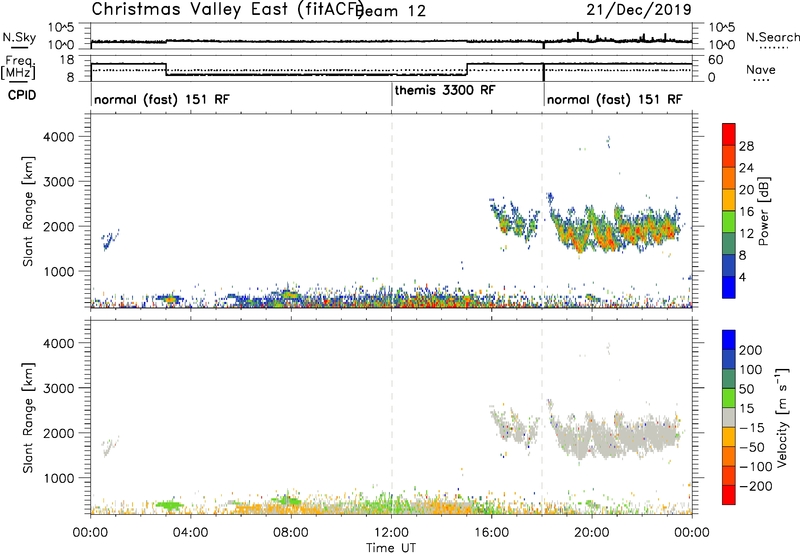Click the 100 label on velocity colorbar
Image resolution: width=800 pixels, height=554 pixels.
[x=751, y=370]
